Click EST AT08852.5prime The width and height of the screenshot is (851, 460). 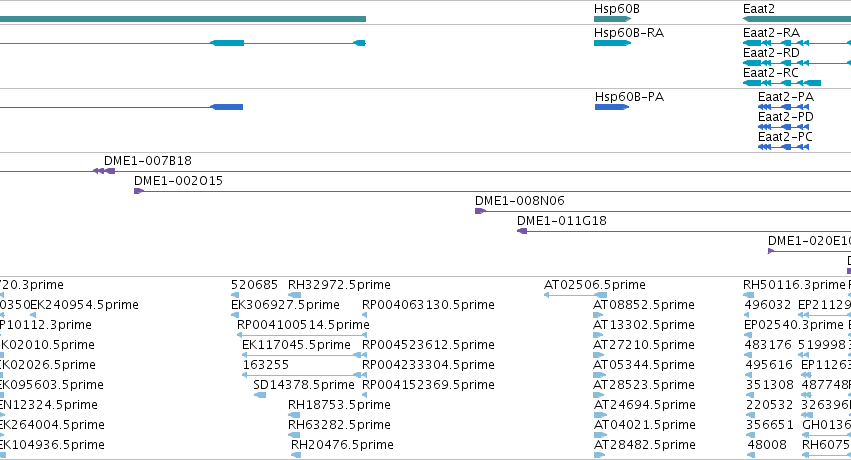[644, 305]
